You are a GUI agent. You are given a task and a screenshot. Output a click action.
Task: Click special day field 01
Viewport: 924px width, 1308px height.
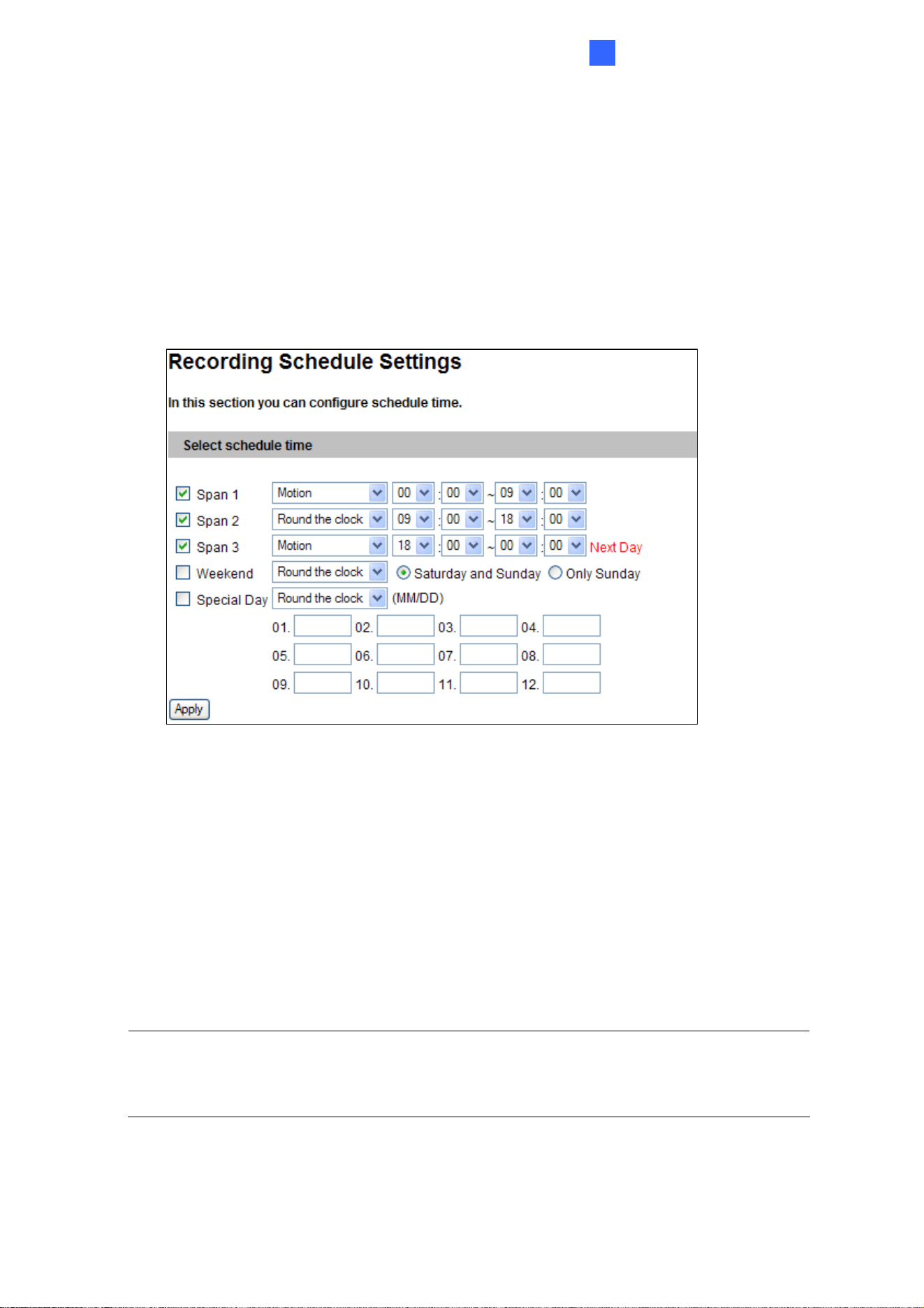point(323,625)
